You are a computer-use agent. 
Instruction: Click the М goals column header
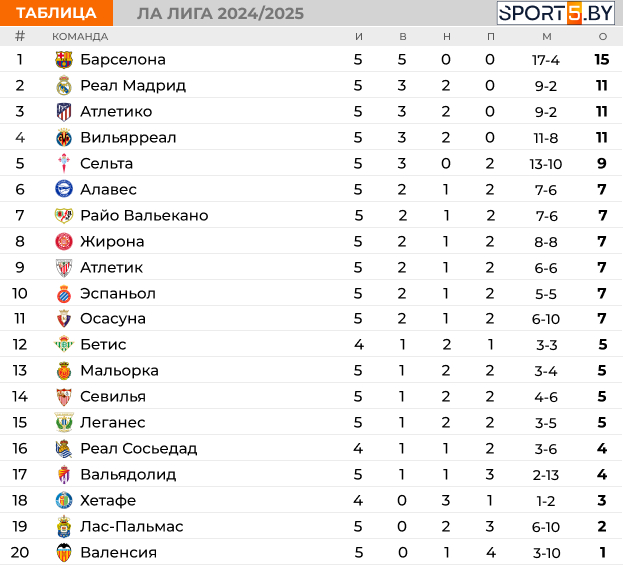pyautogui.click(x=547, y=37)
